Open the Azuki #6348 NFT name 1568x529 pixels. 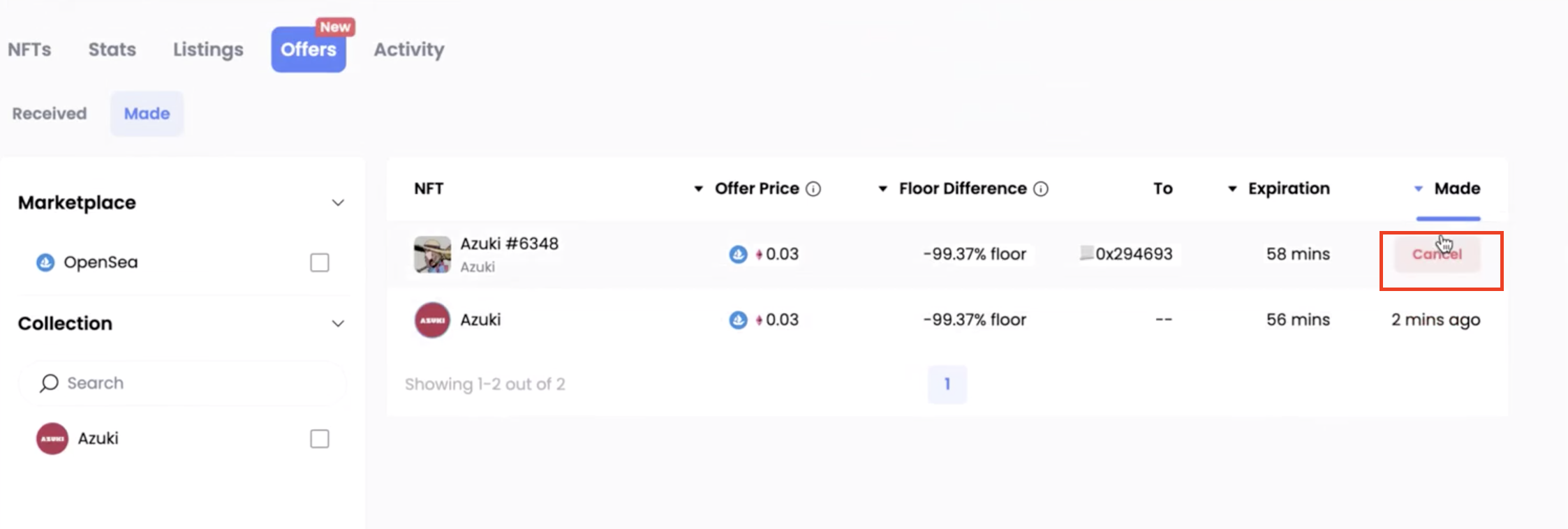509,244
